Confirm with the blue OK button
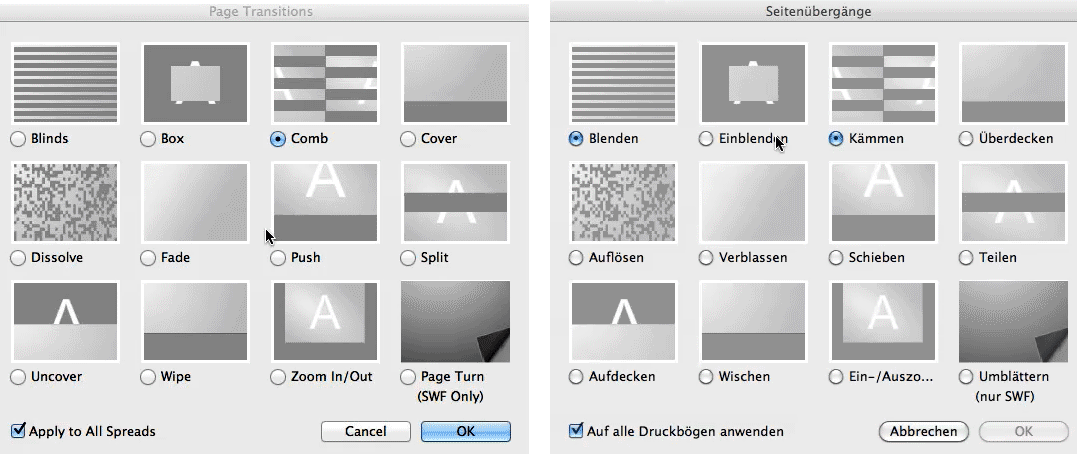 click(465, 431)
